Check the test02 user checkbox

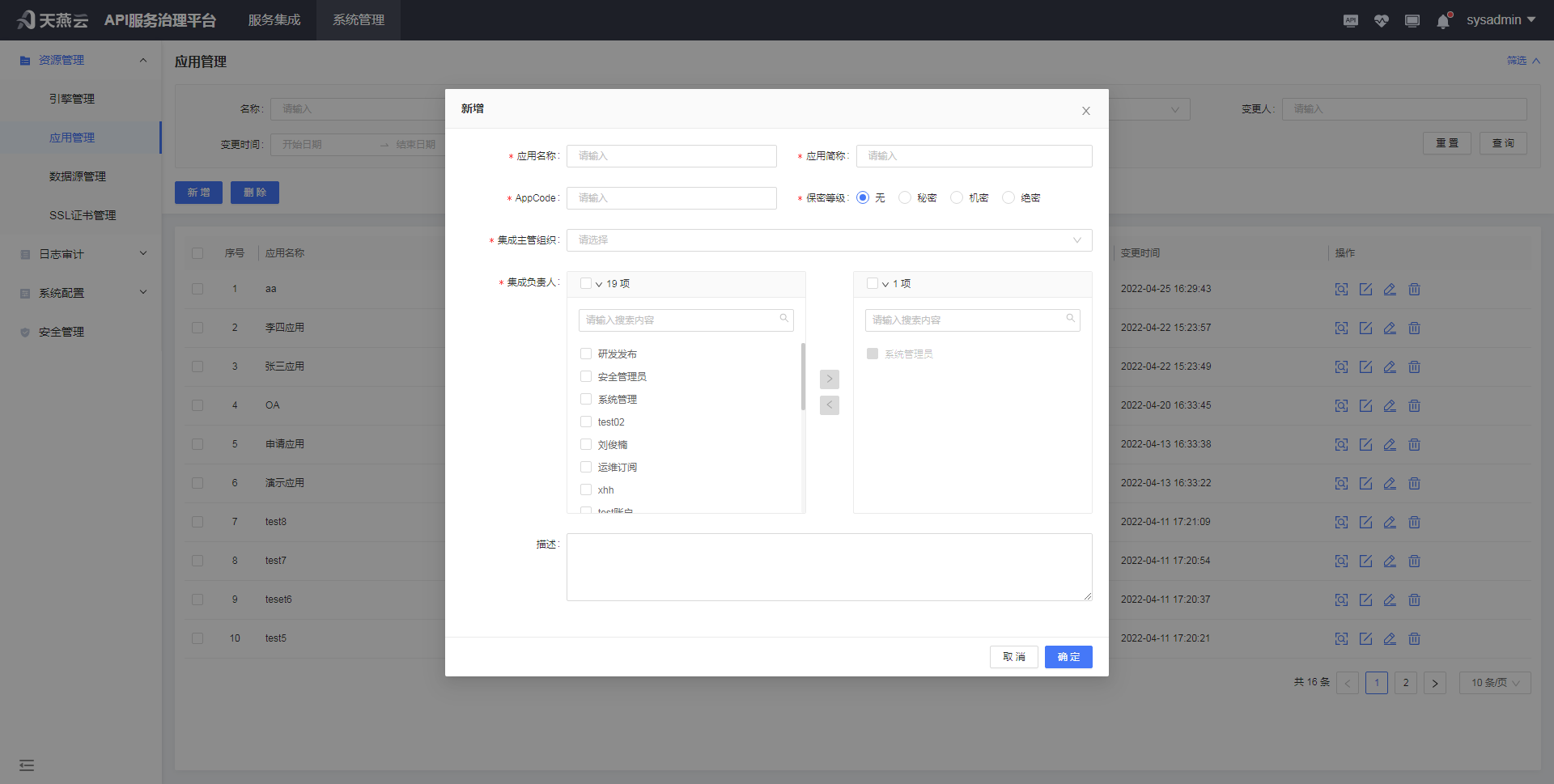click(x=586, y=422)
